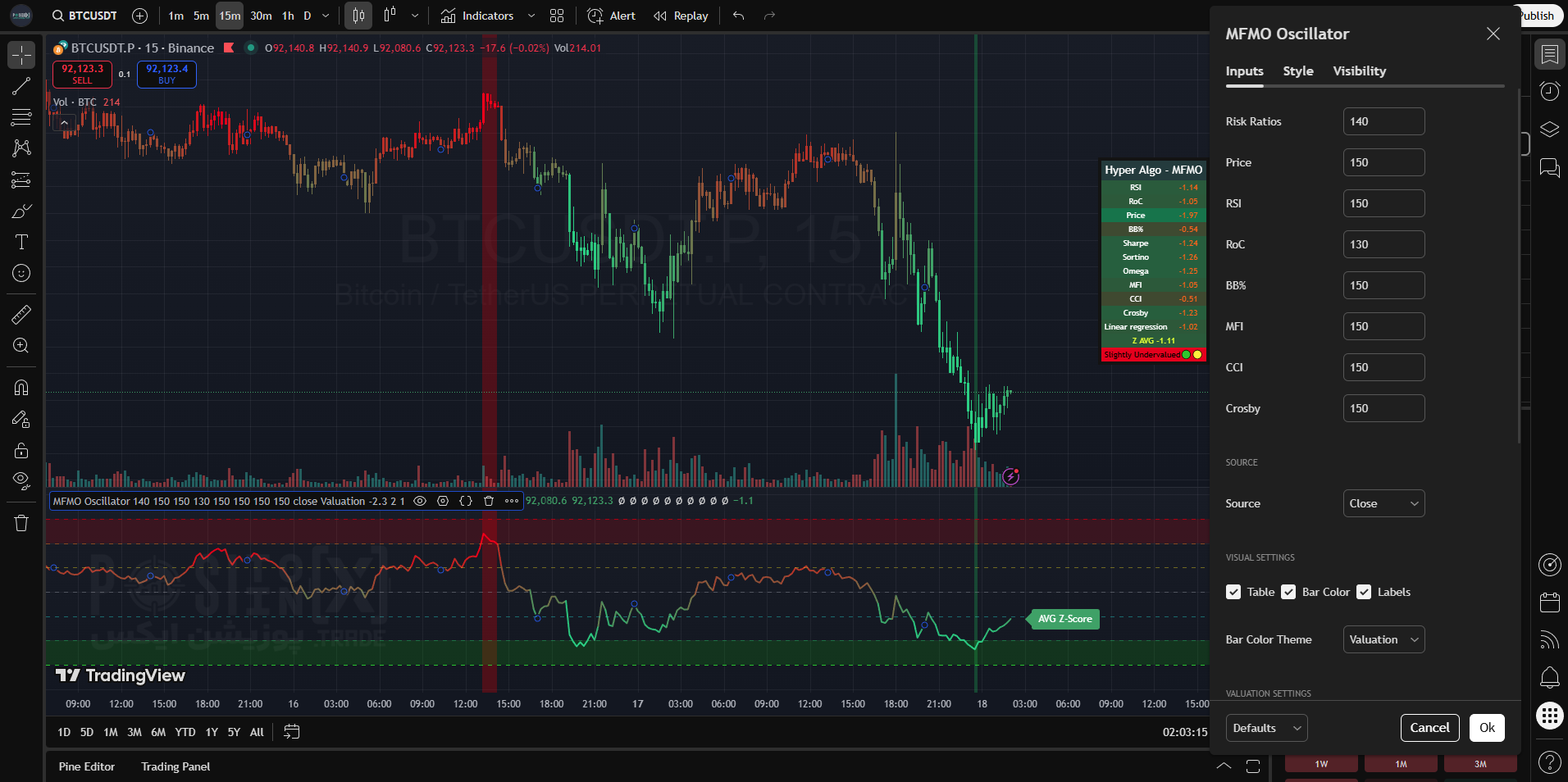Viewport: 1568px width, 782px height.
Task: Open the Defaults dropdown
Action: [x=1266, y=728]
